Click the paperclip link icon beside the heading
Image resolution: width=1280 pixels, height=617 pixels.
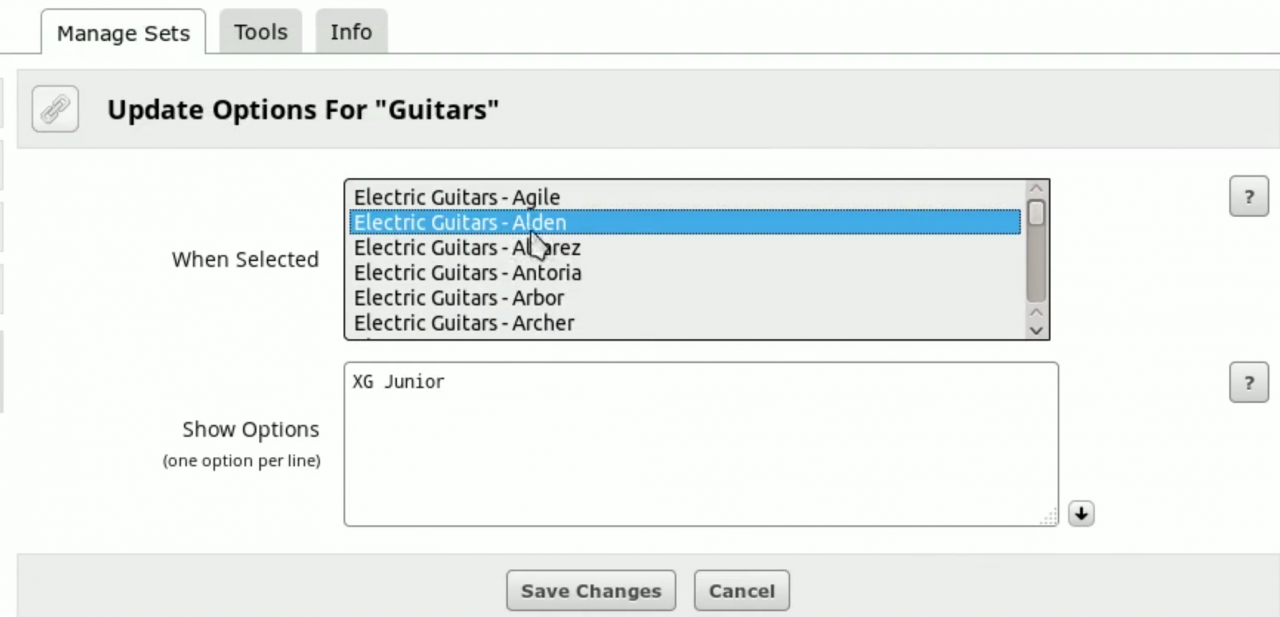point(55,108)
